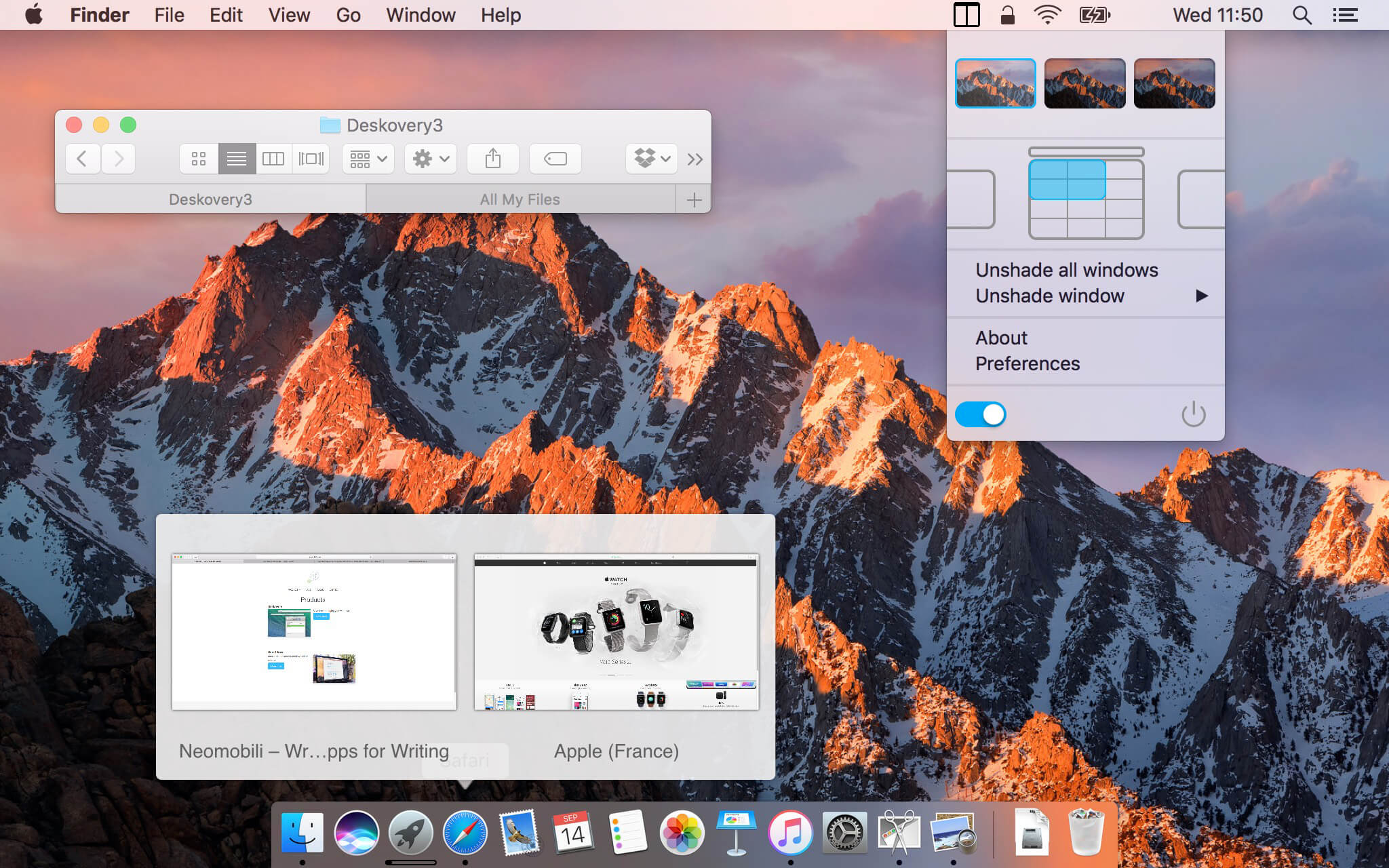Click the overflow chevron in Finder toolbar

click(695, 159)
